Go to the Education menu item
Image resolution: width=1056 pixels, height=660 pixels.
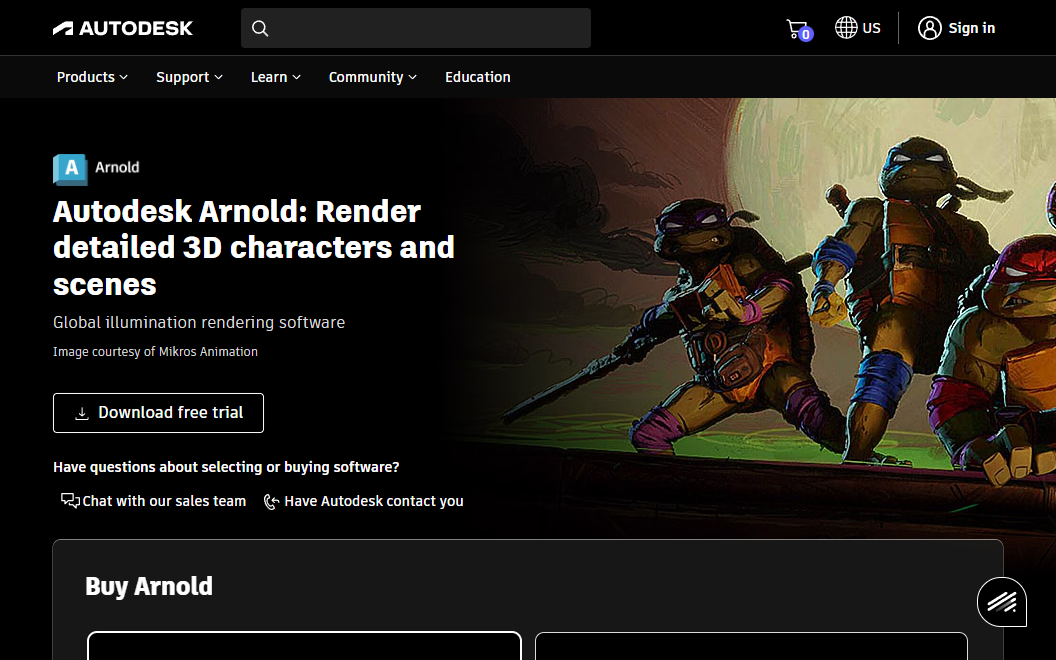click(x=477, y=77)
